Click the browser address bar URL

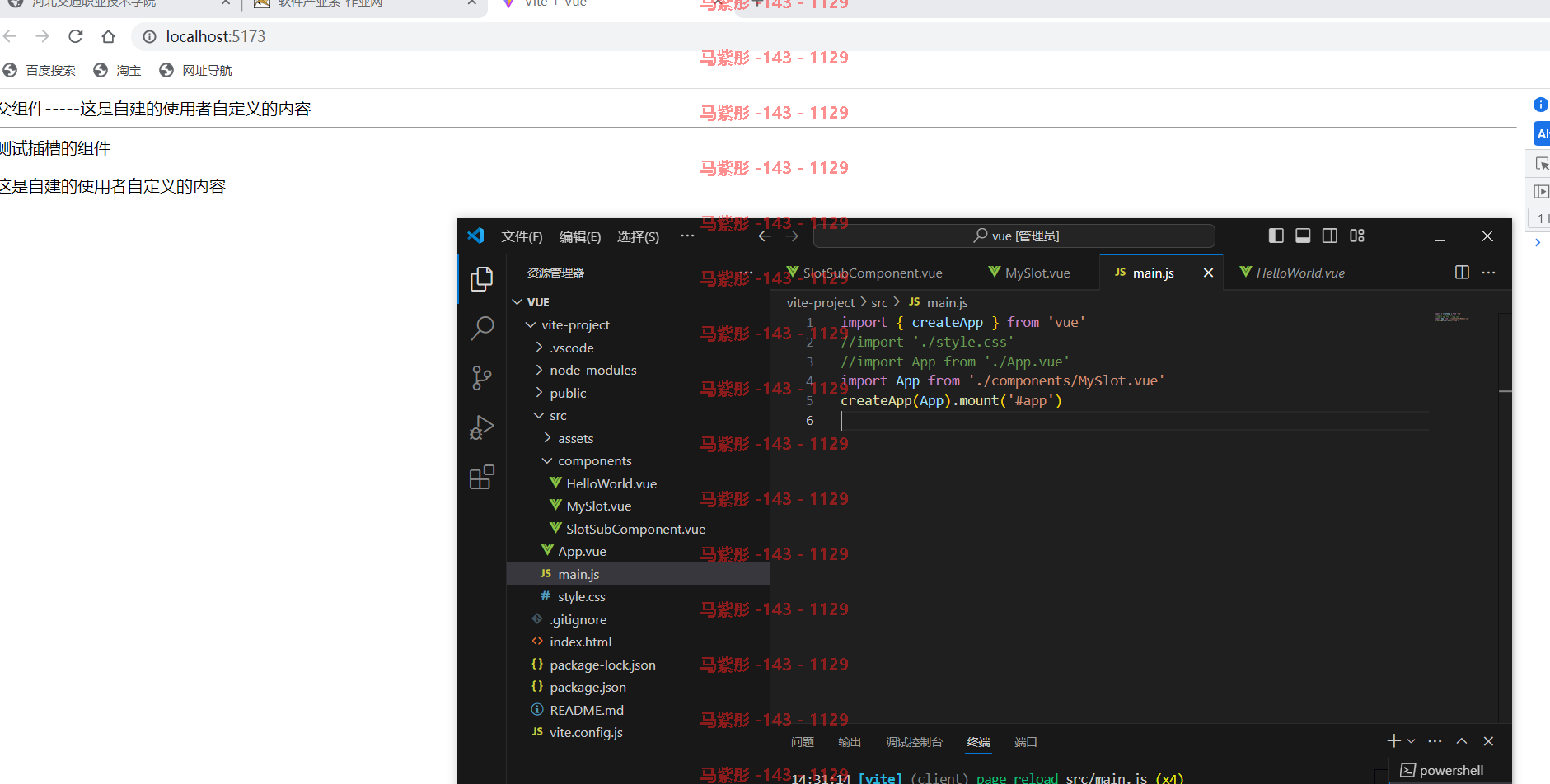coord(216,36)
